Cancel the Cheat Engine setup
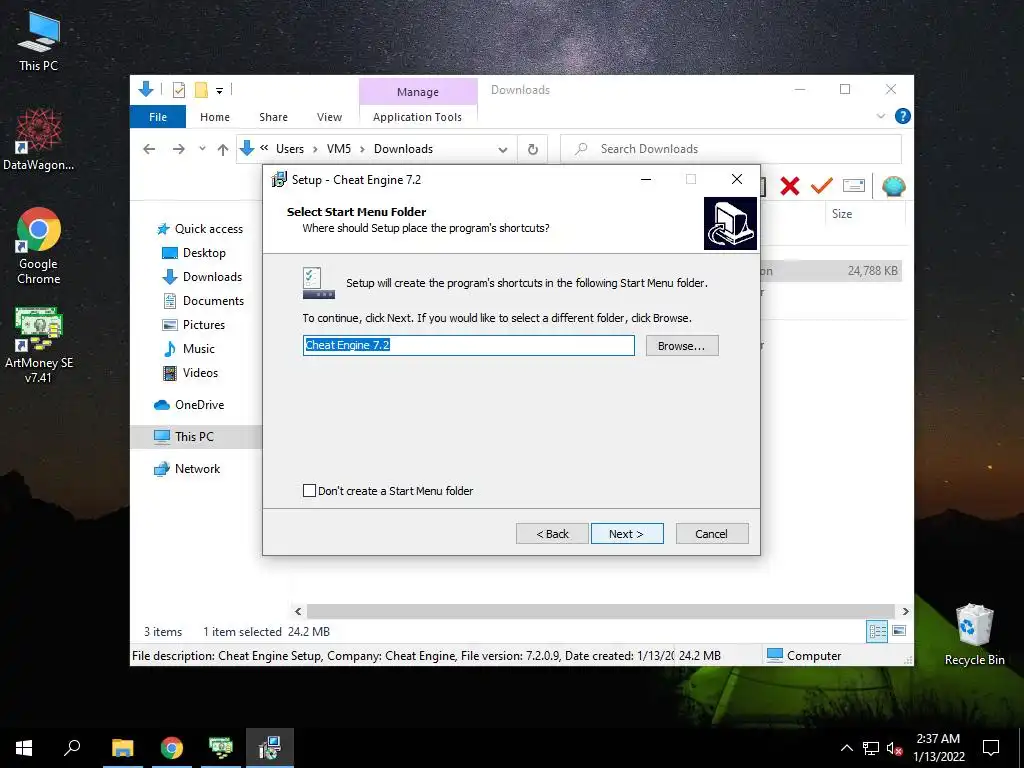1024x768 pixels. [x=712, y=534]
